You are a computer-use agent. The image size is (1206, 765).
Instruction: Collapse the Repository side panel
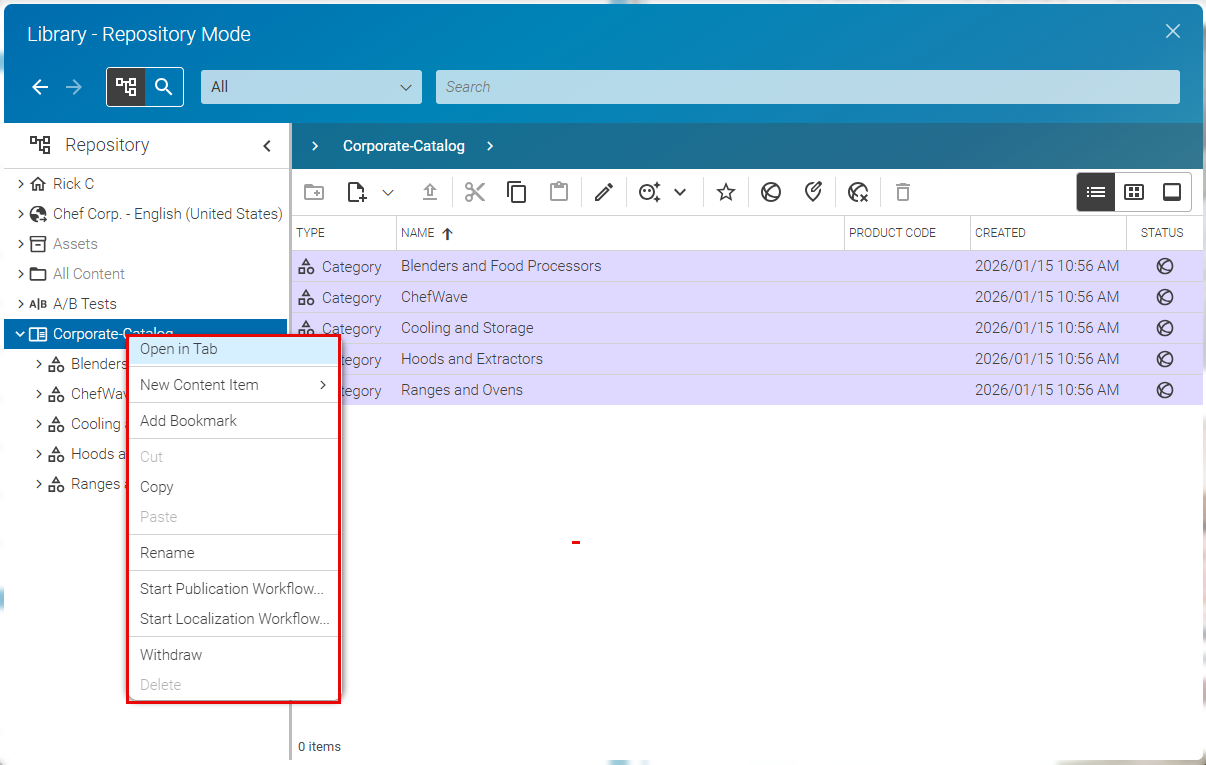pos(267,146)
